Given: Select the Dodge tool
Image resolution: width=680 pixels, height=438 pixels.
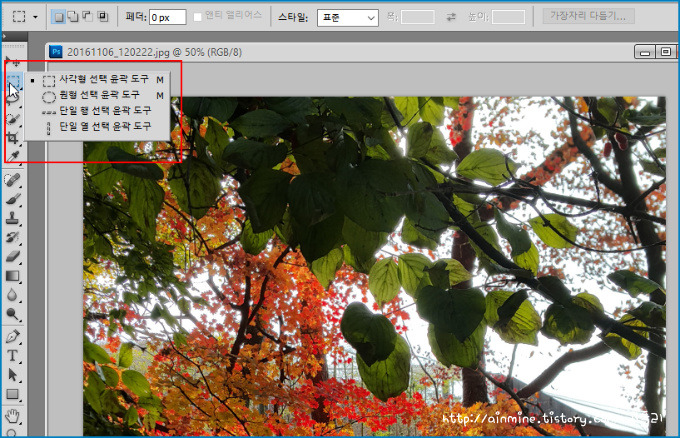Looking at the screenshot, I should [x=13, y=314].
